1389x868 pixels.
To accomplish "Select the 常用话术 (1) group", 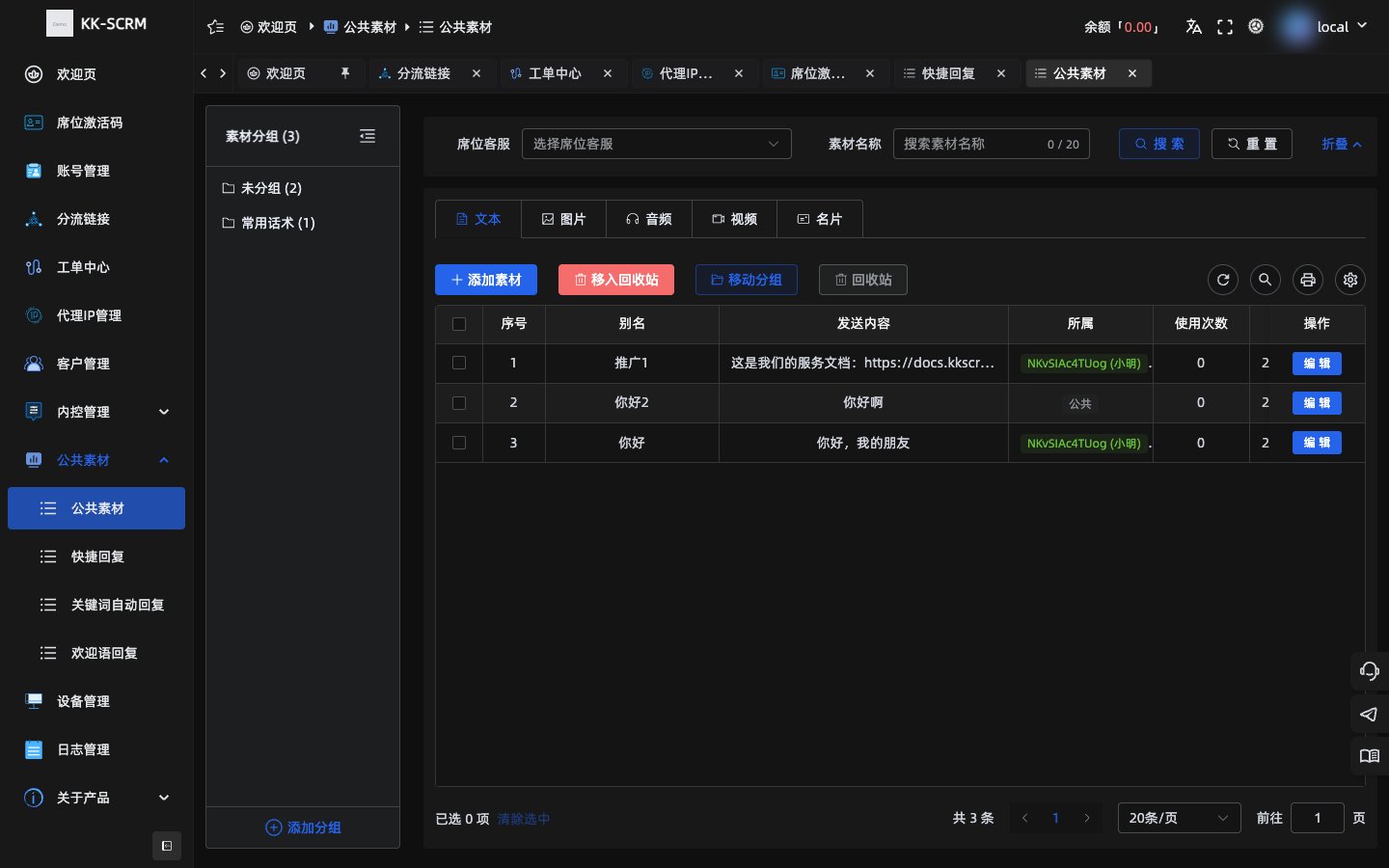I will click(x=303, y=223).
